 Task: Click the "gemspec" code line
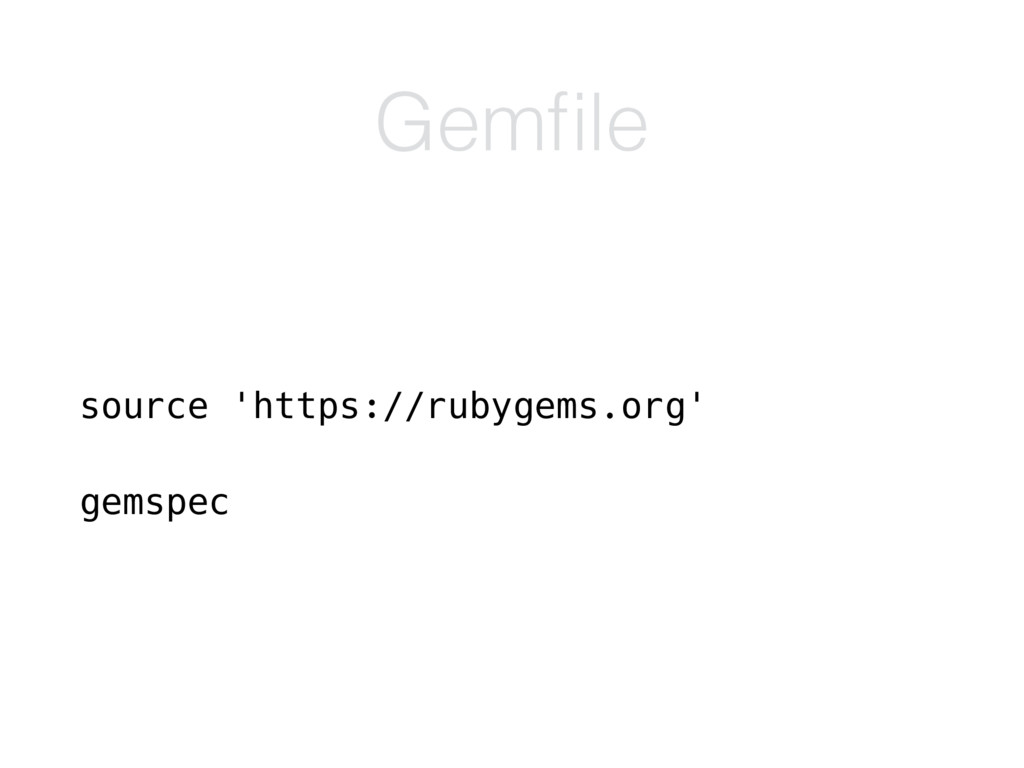(154, 504)
